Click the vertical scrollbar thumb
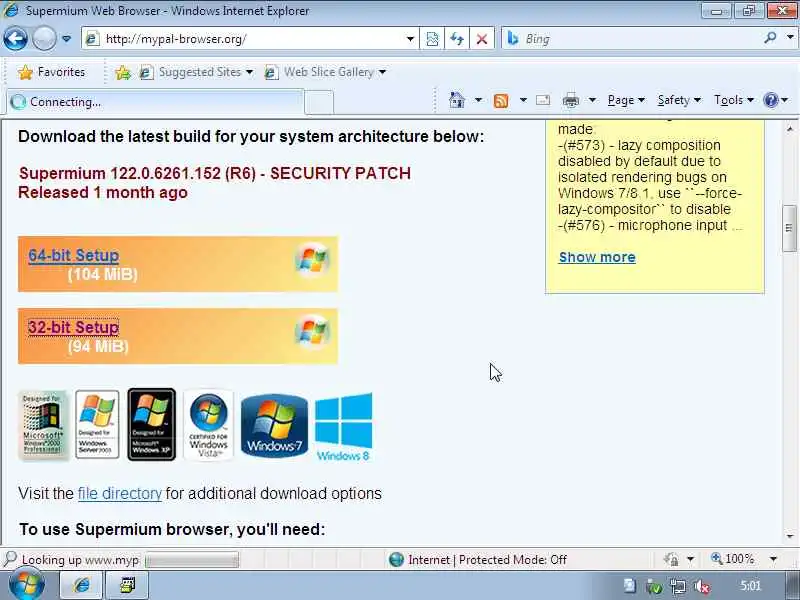Image resolution: width=800 pixels, height=600 pixels. [x=789, y=228]
